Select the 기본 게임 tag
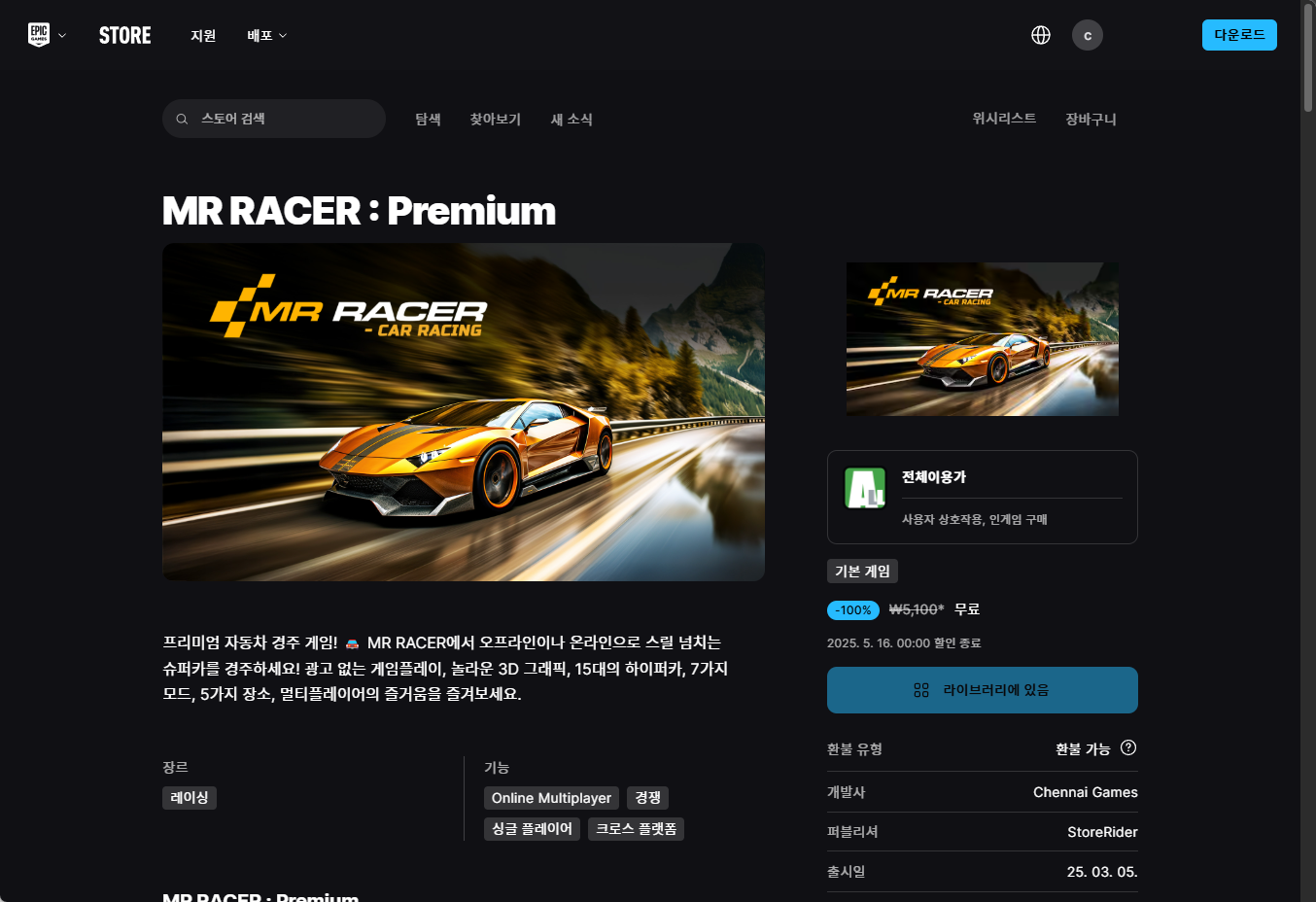 point(862,572)
